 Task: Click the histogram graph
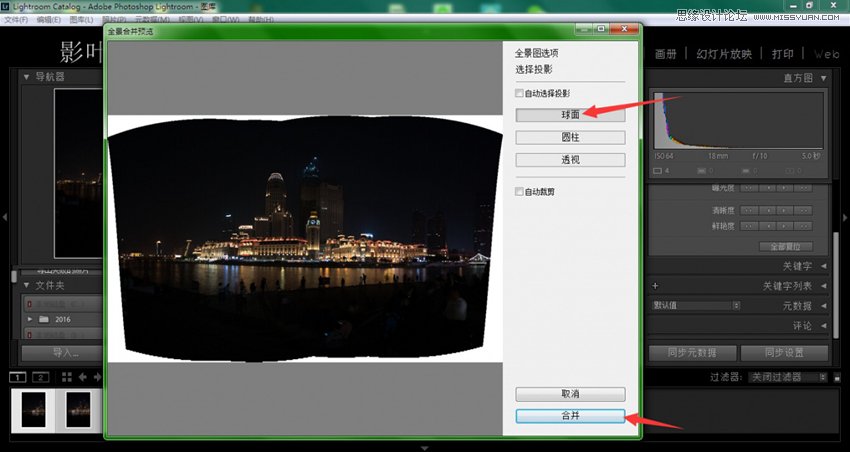tap(738, 120)
